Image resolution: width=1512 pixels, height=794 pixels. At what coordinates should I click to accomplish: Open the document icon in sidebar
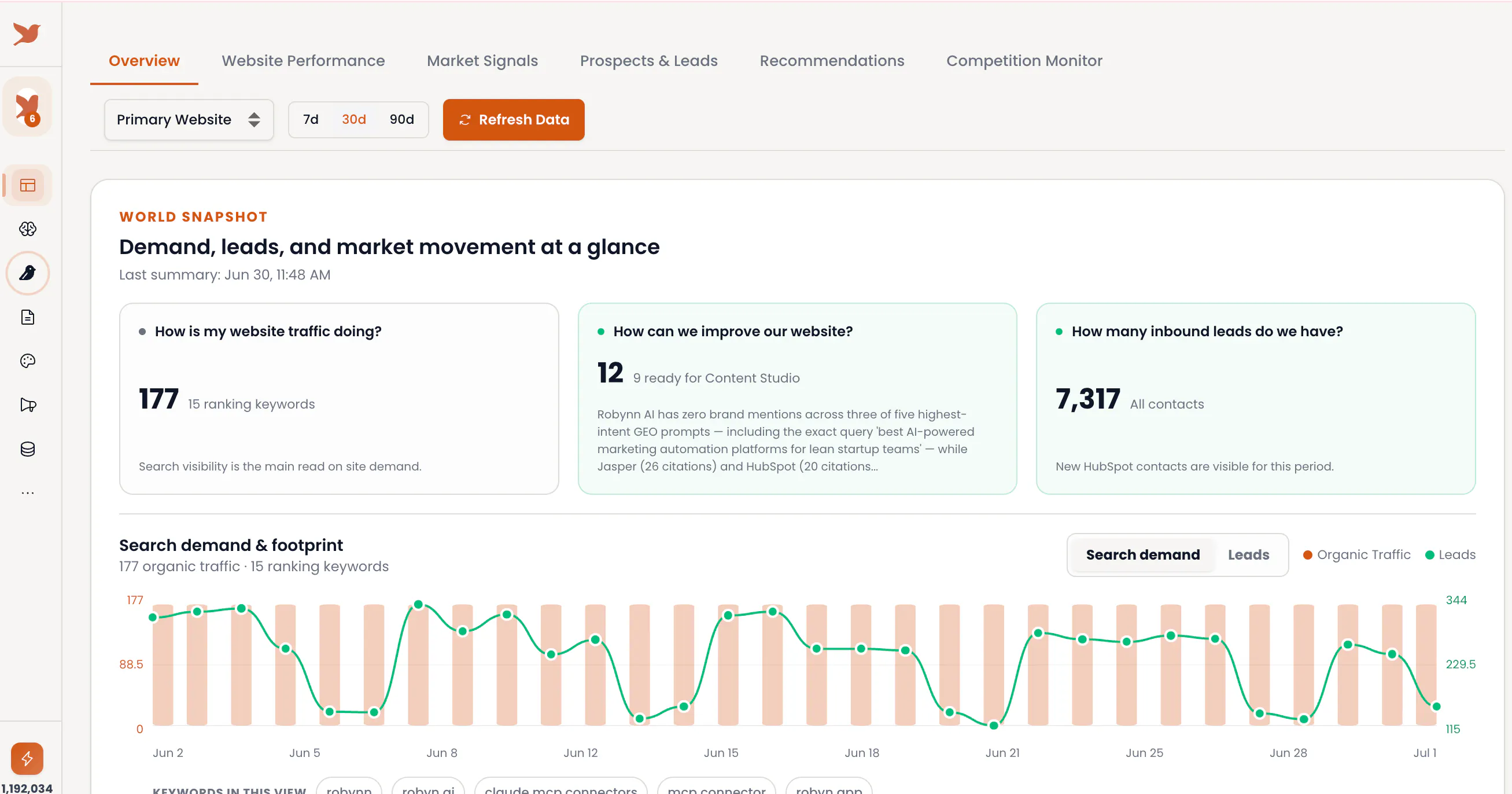click(28, 317)
